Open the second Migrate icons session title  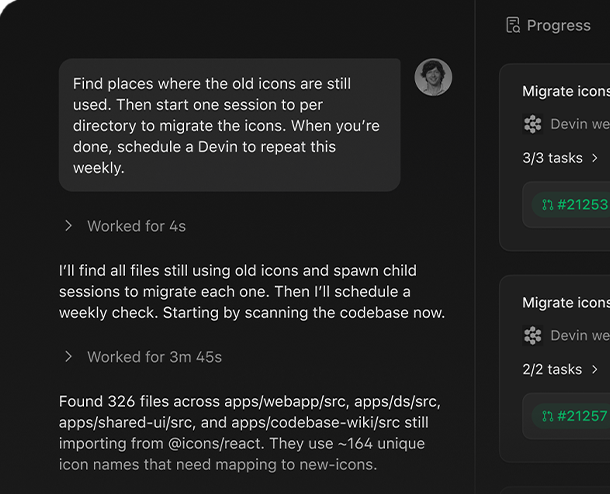[565, 302]
